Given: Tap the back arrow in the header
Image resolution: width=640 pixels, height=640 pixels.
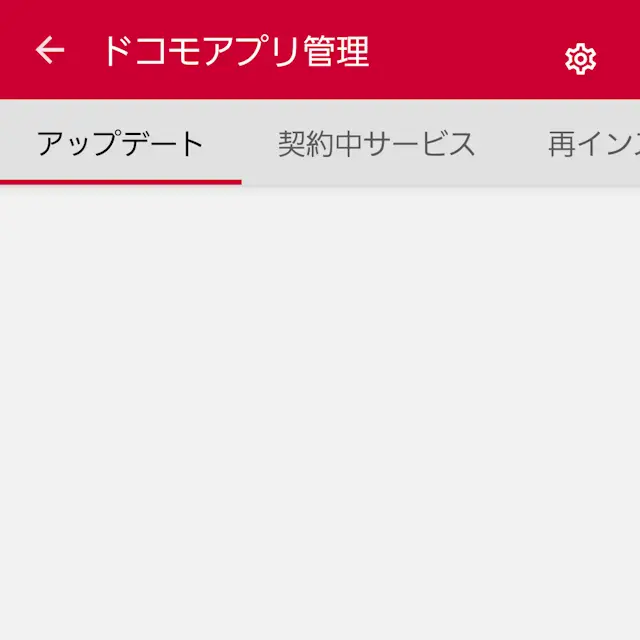Looking at the screenshot, I should click(x=50, y=50).
